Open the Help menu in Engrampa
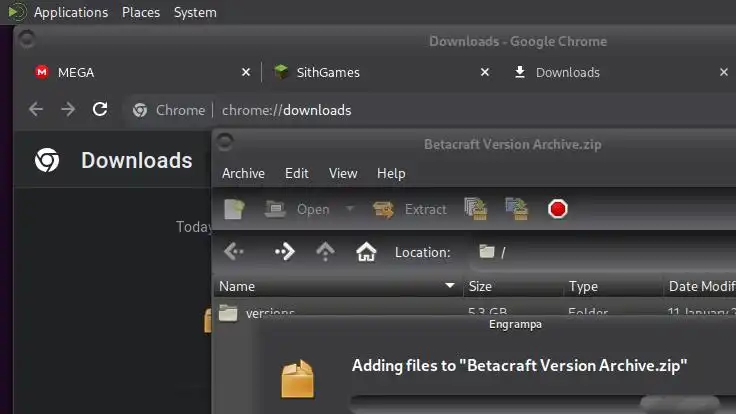The image size is (736, 414). click(x=391, y=173)
